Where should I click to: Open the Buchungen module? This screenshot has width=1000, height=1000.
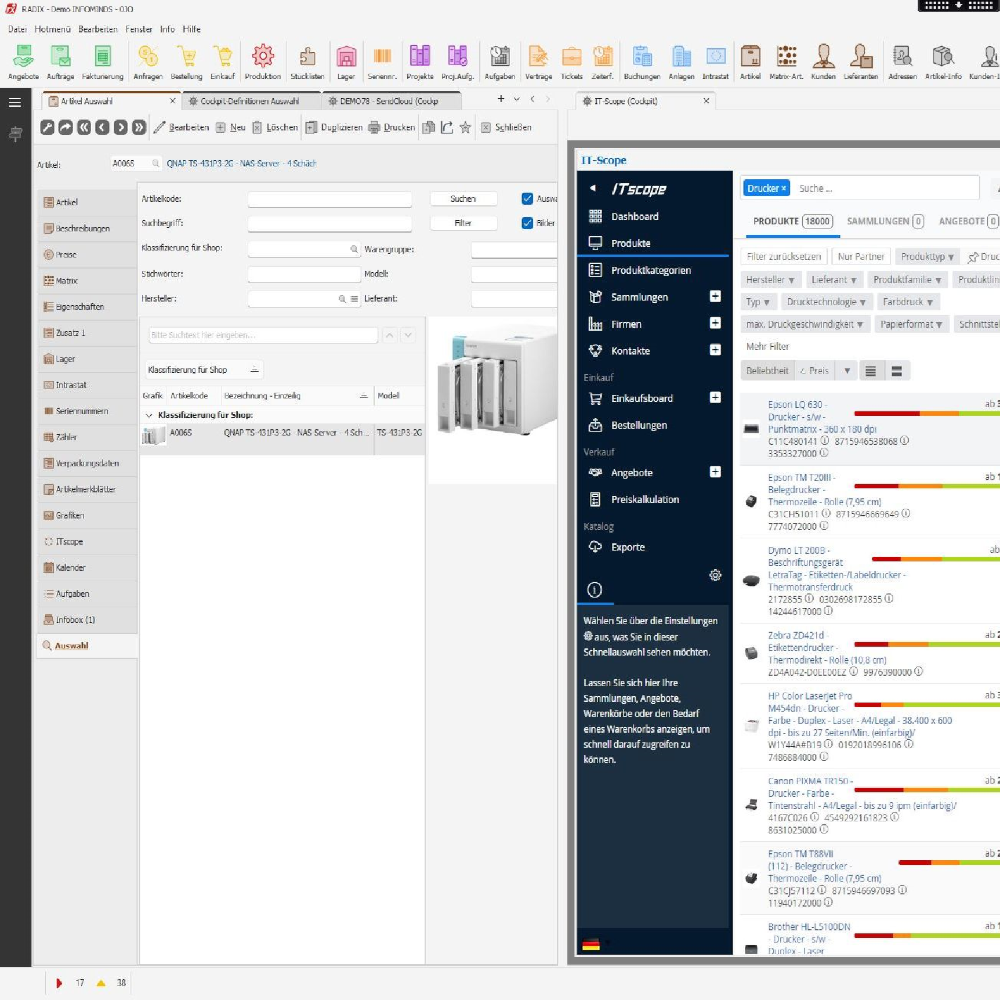(642, 62)
